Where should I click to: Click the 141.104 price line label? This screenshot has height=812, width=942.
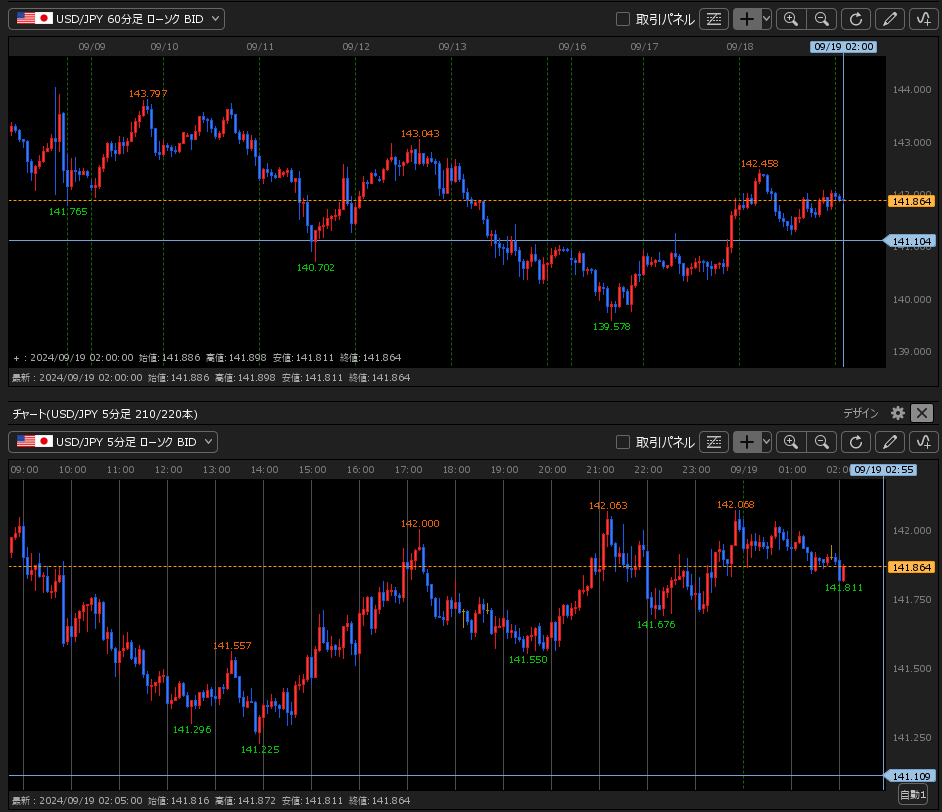tap(911, 241)
